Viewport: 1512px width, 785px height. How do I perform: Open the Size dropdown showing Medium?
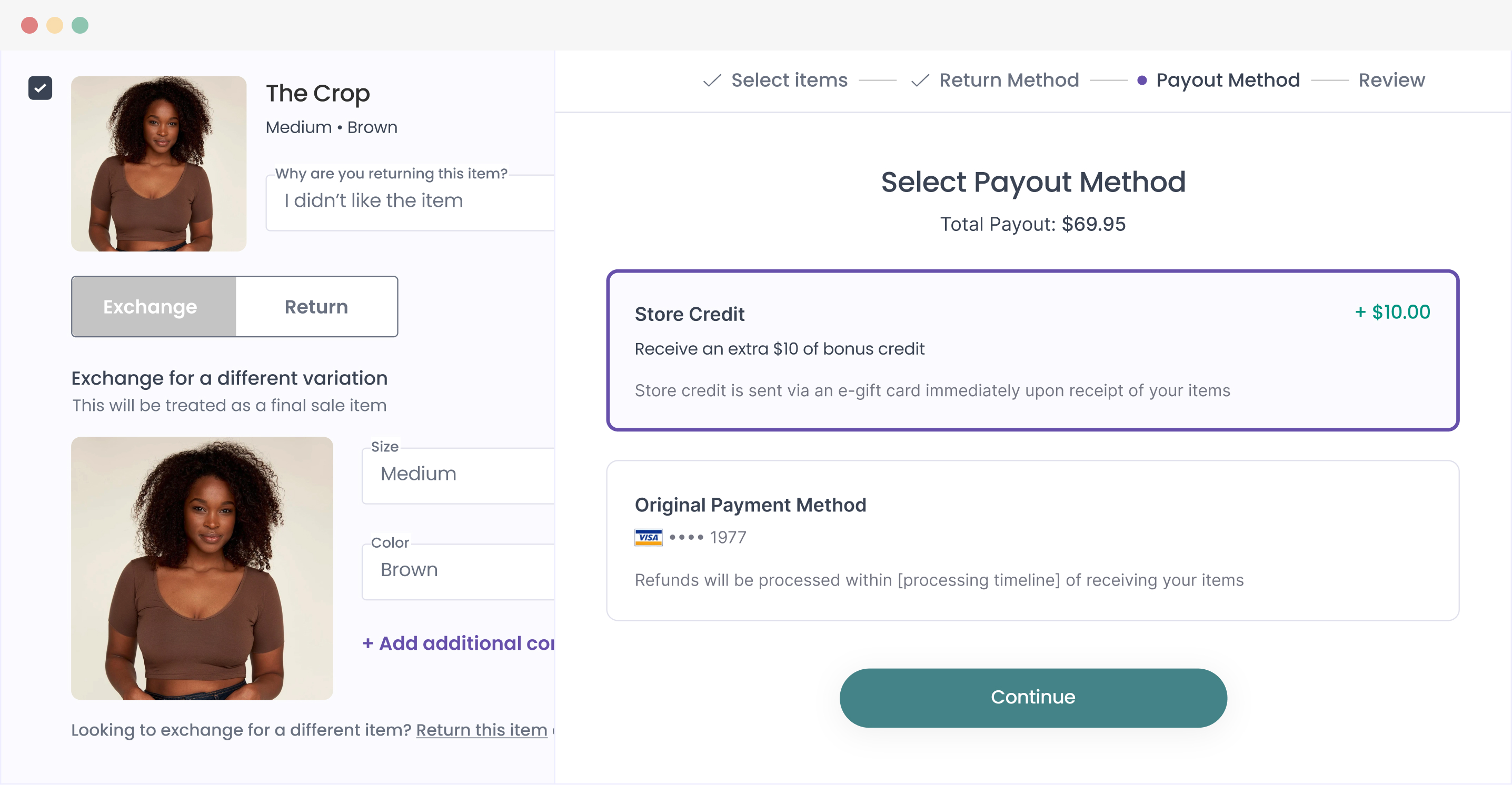[x=459, y=474]
